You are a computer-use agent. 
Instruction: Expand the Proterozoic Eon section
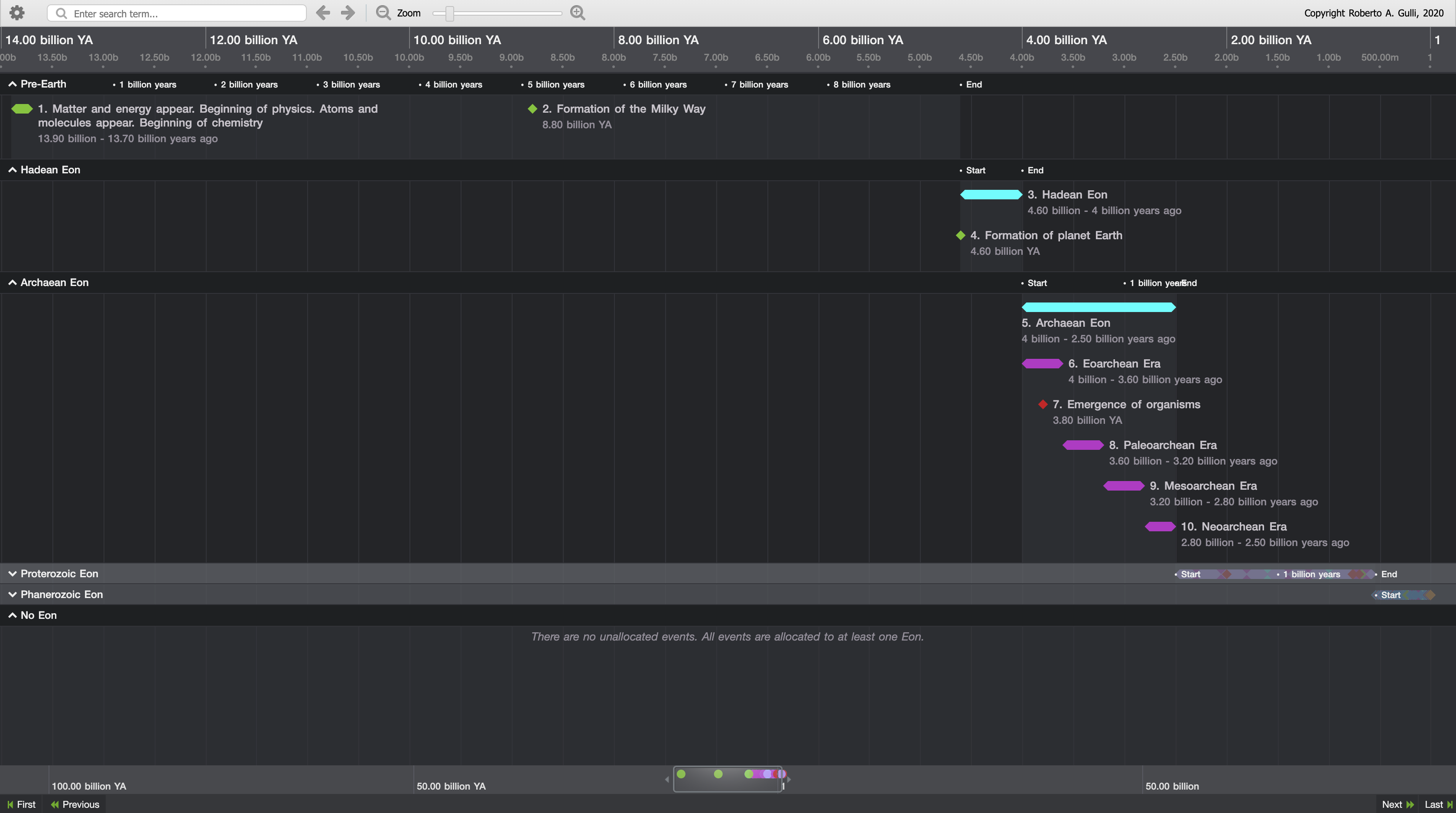(x=13, y=574)
